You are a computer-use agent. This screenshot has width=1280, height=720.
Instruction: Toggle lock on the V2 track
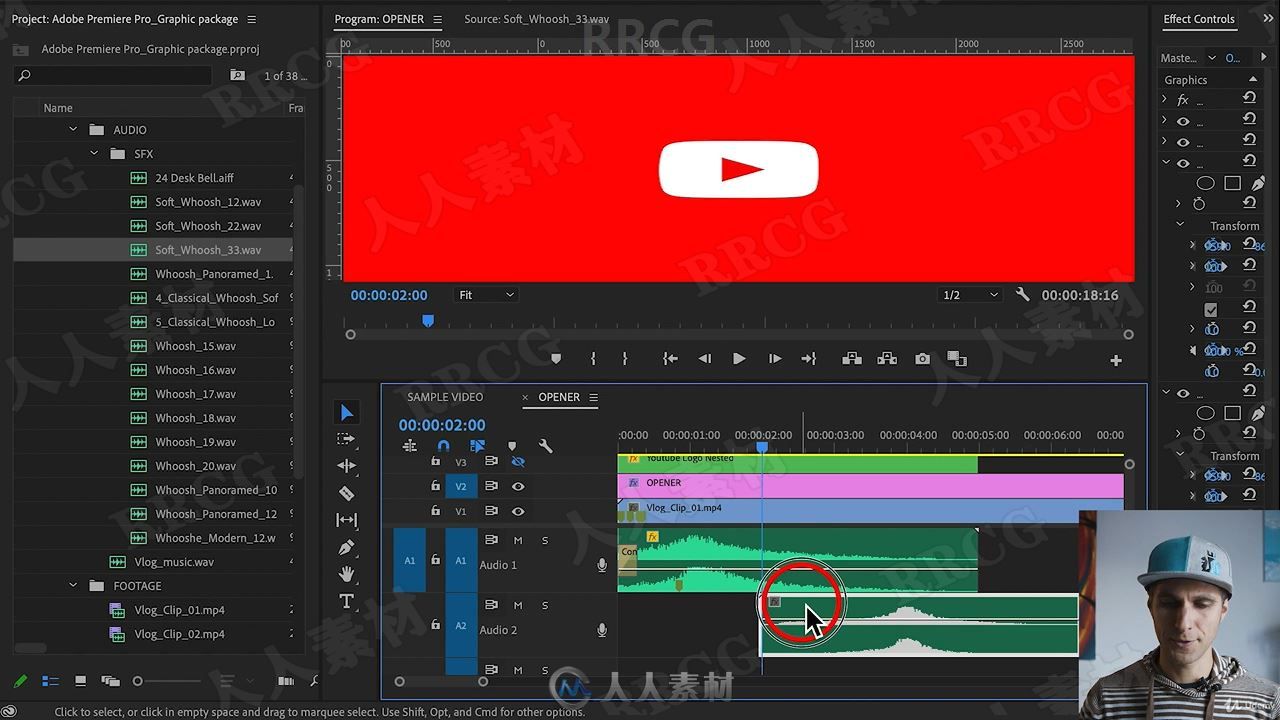[x=435, y=486]
